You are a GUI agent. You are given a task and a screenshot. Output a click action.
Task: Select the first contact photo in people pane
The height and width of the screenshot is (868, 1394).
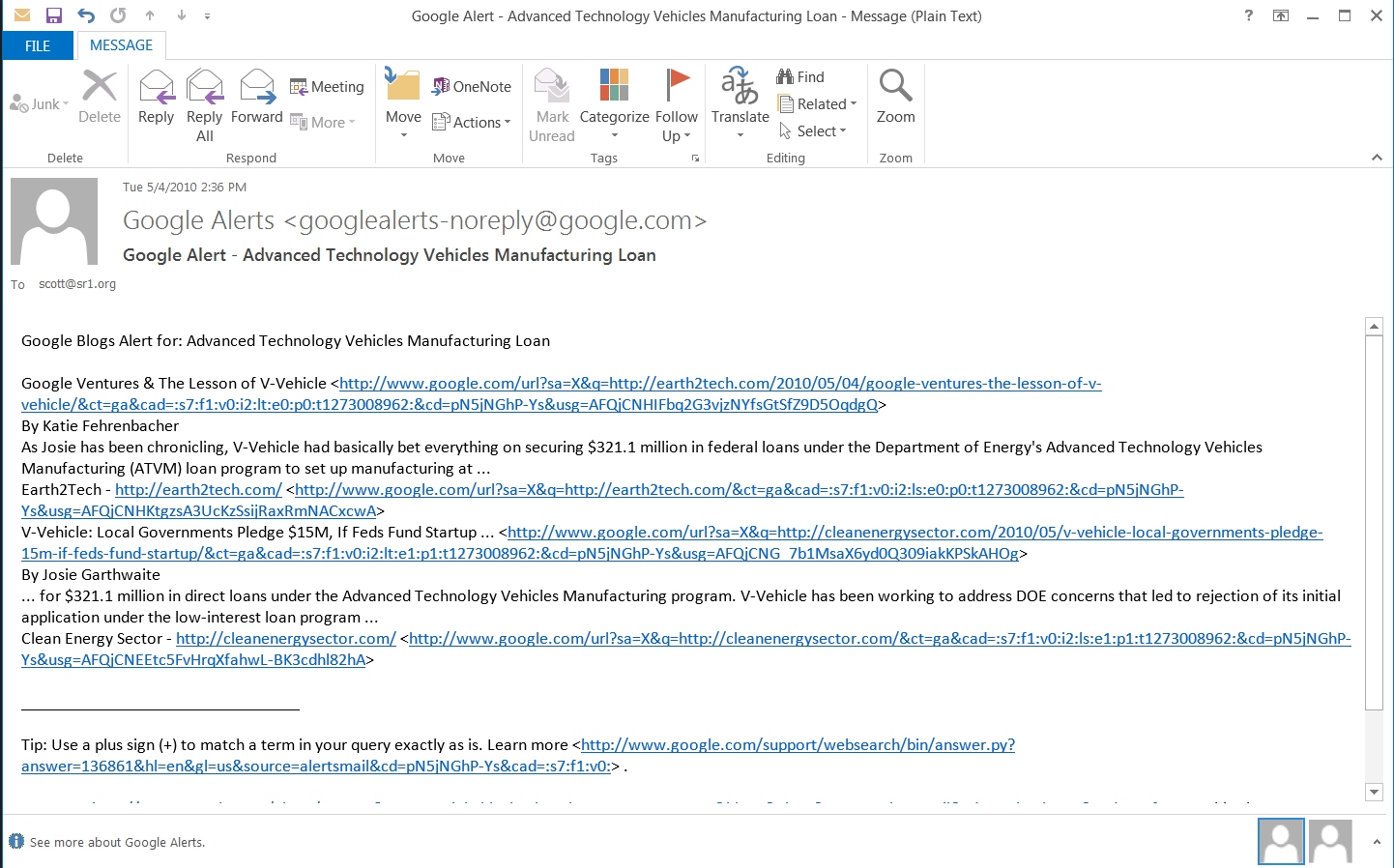pyautogui.click(x=1281, y=842)
